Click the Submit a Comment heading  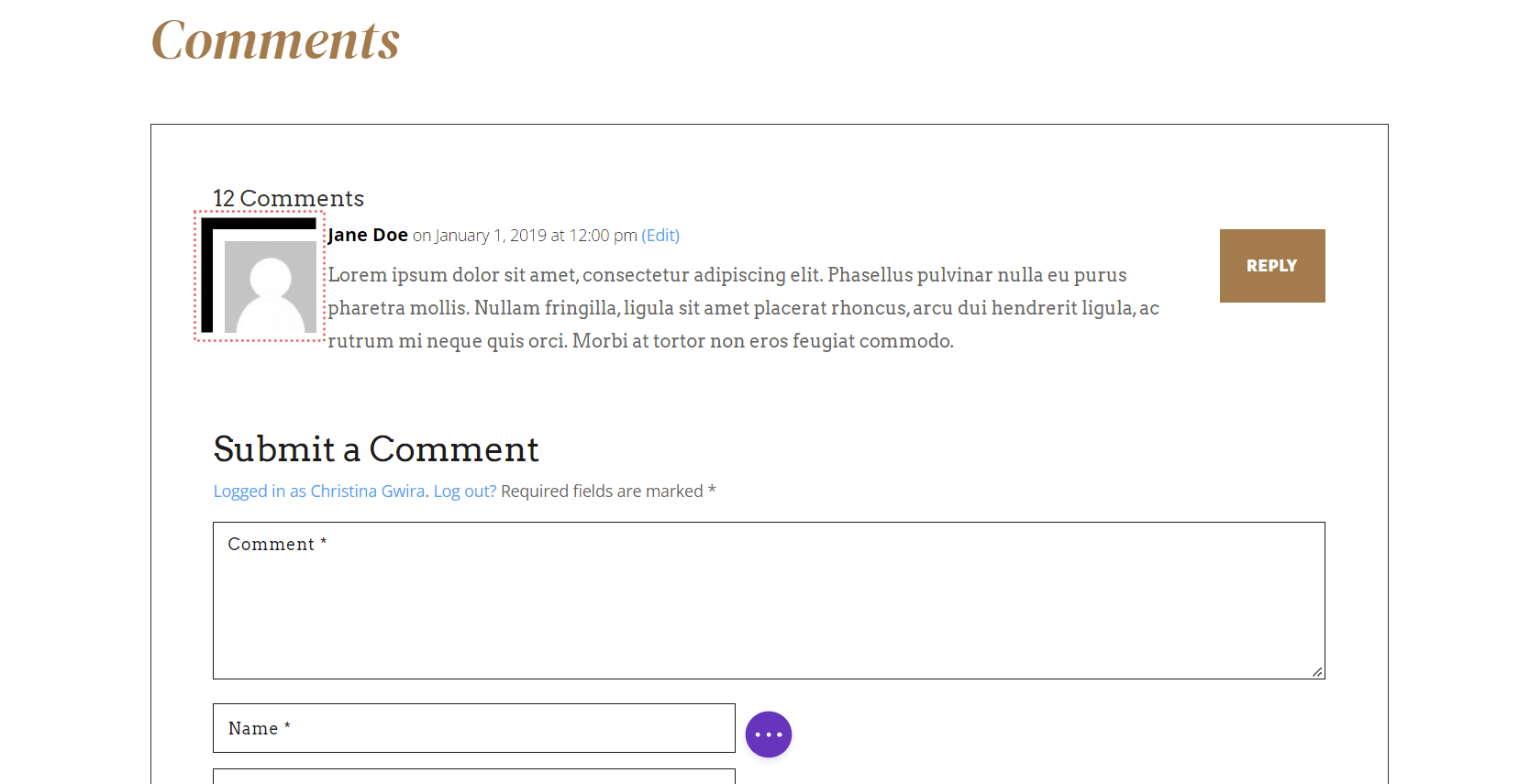click(375, 449)
